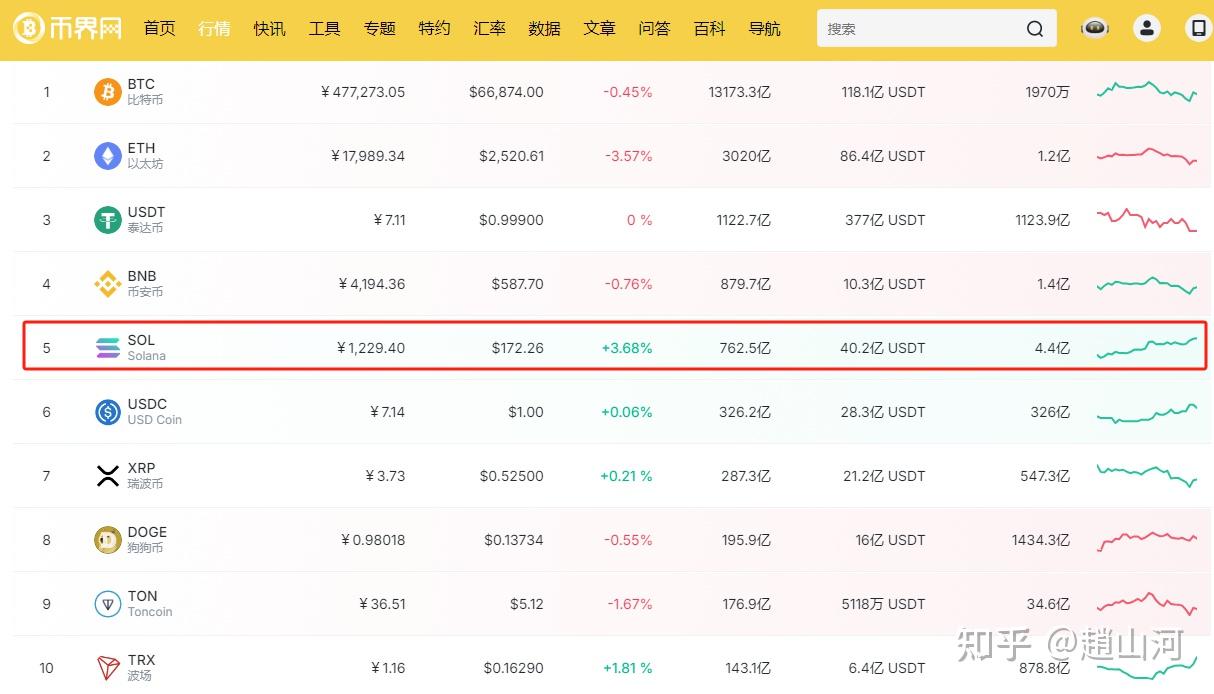Open the 百科 menu item

(x=709, y=28)
